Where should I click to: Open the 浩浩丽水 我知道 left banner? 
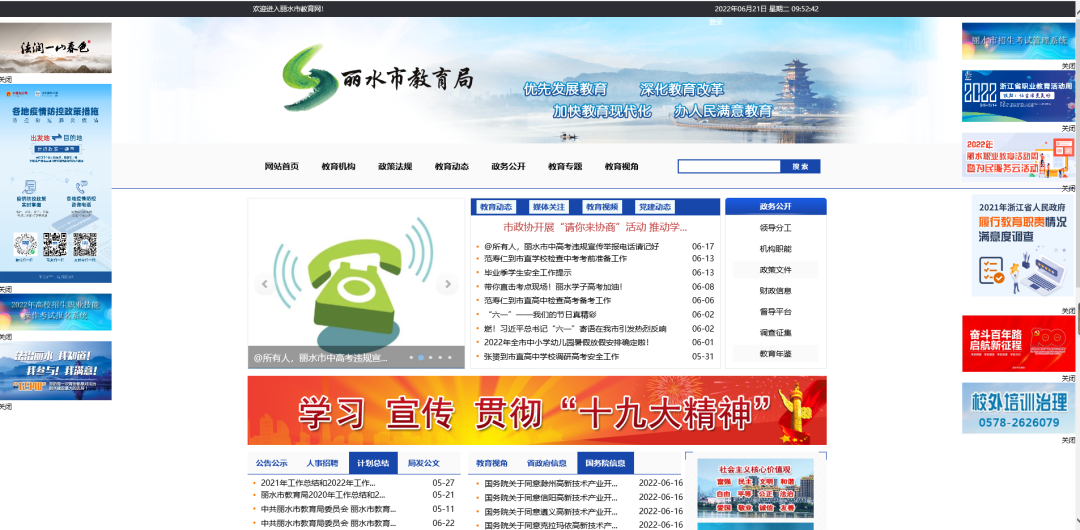click(56, 370)
